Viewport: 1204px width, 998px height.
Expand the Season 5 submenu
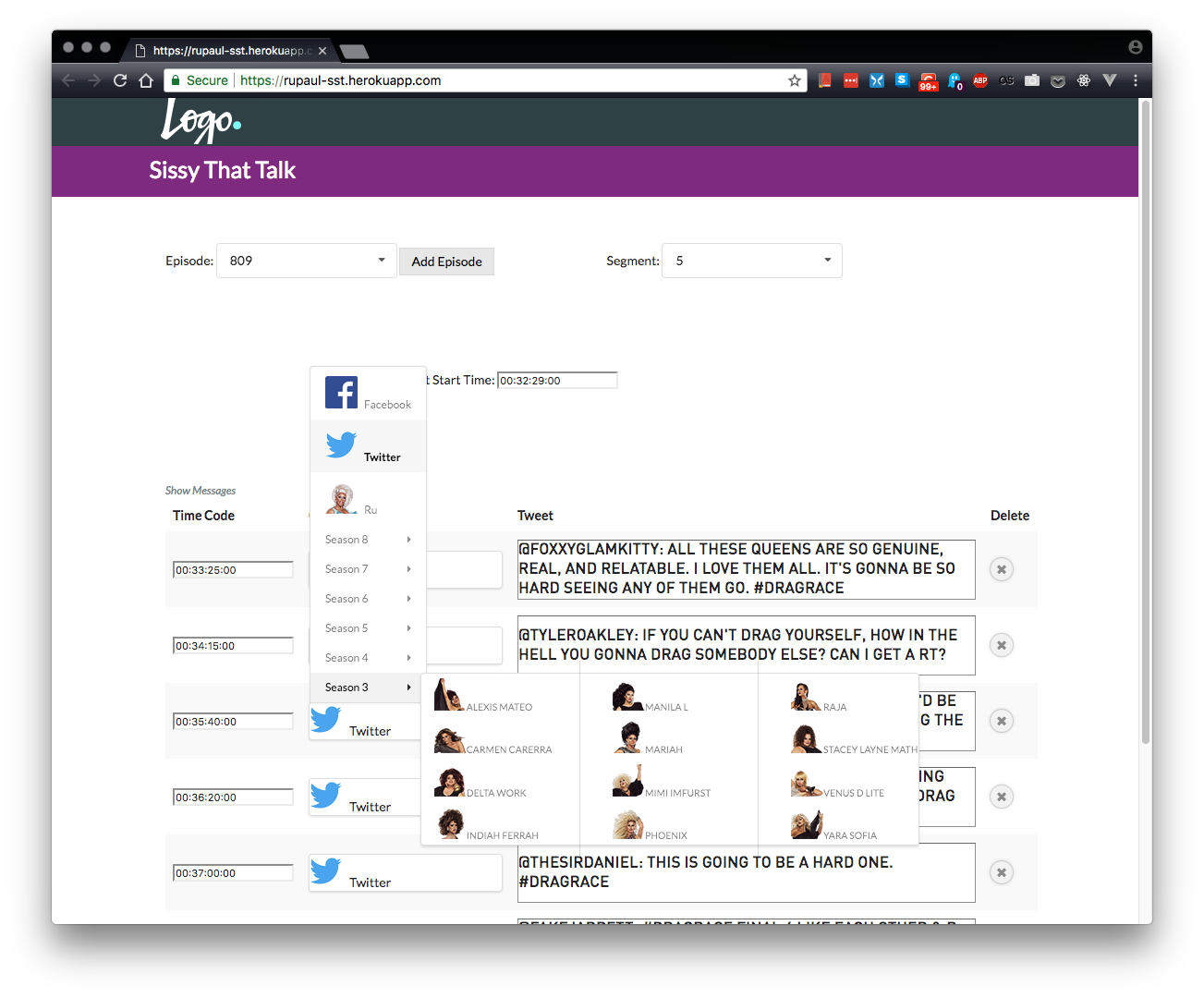point(367,628)
